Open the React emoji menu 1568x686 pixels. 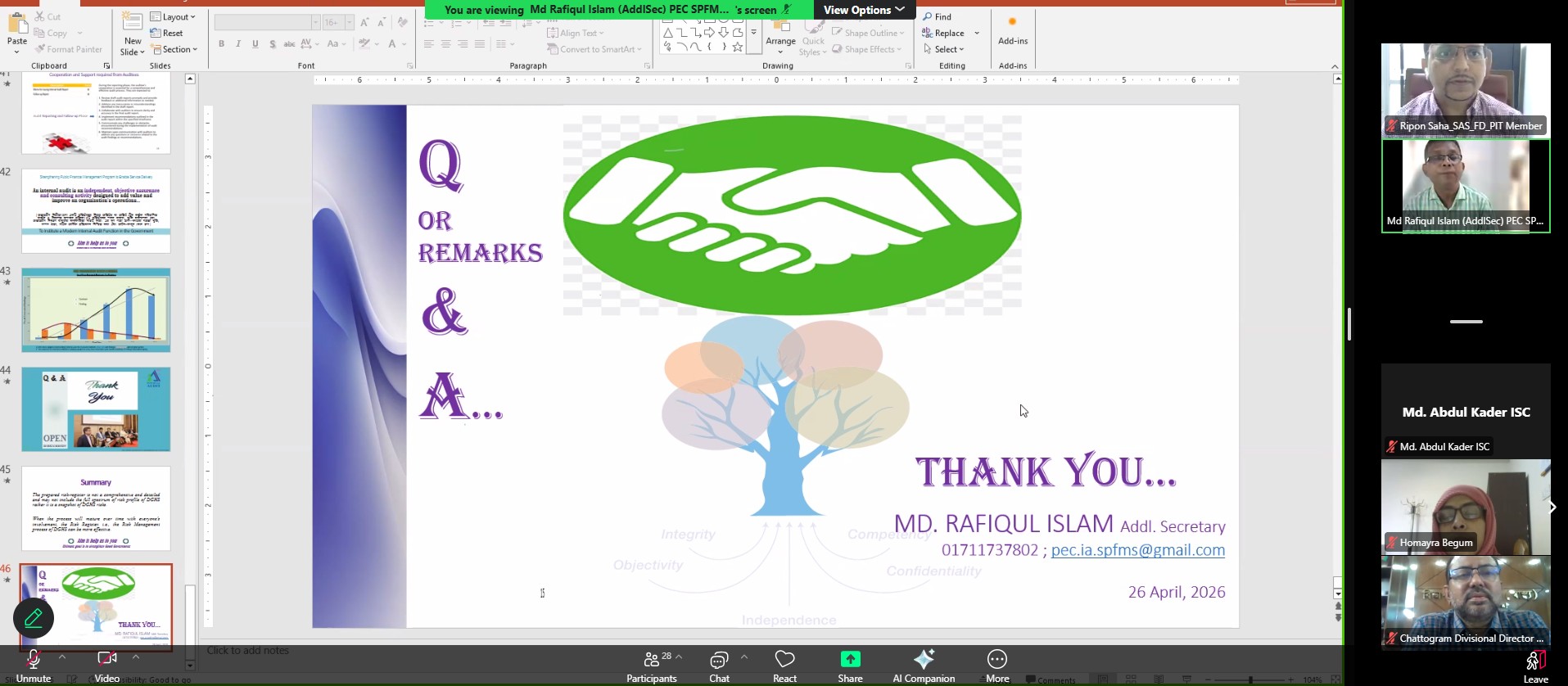click(784, 666)
